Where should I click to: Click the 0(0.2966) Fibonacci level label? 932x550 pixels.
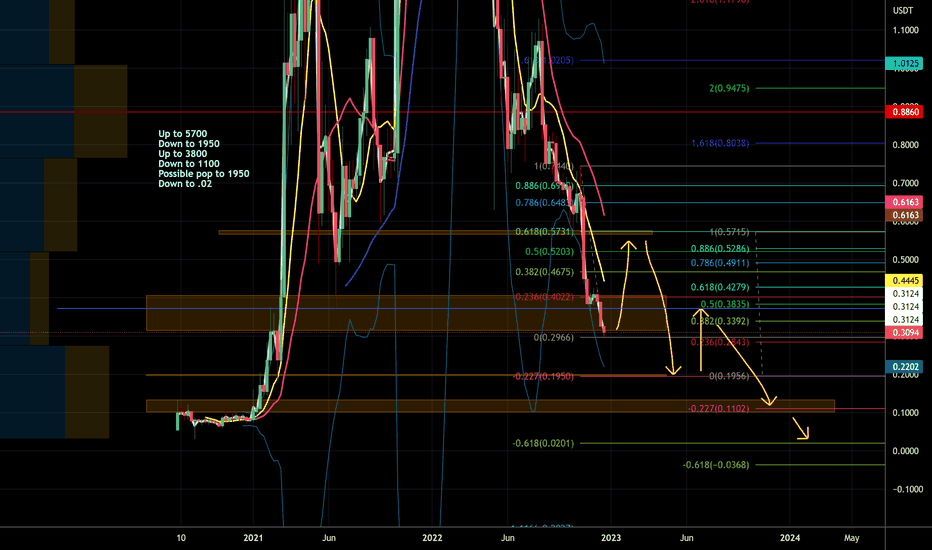point(553,338)
